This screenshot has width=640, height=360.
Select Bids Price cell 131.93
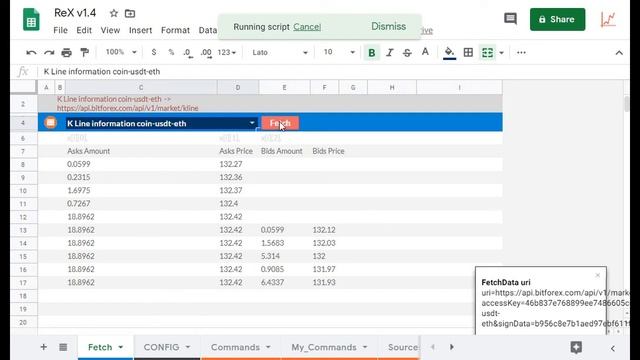(x=324, y=282)
